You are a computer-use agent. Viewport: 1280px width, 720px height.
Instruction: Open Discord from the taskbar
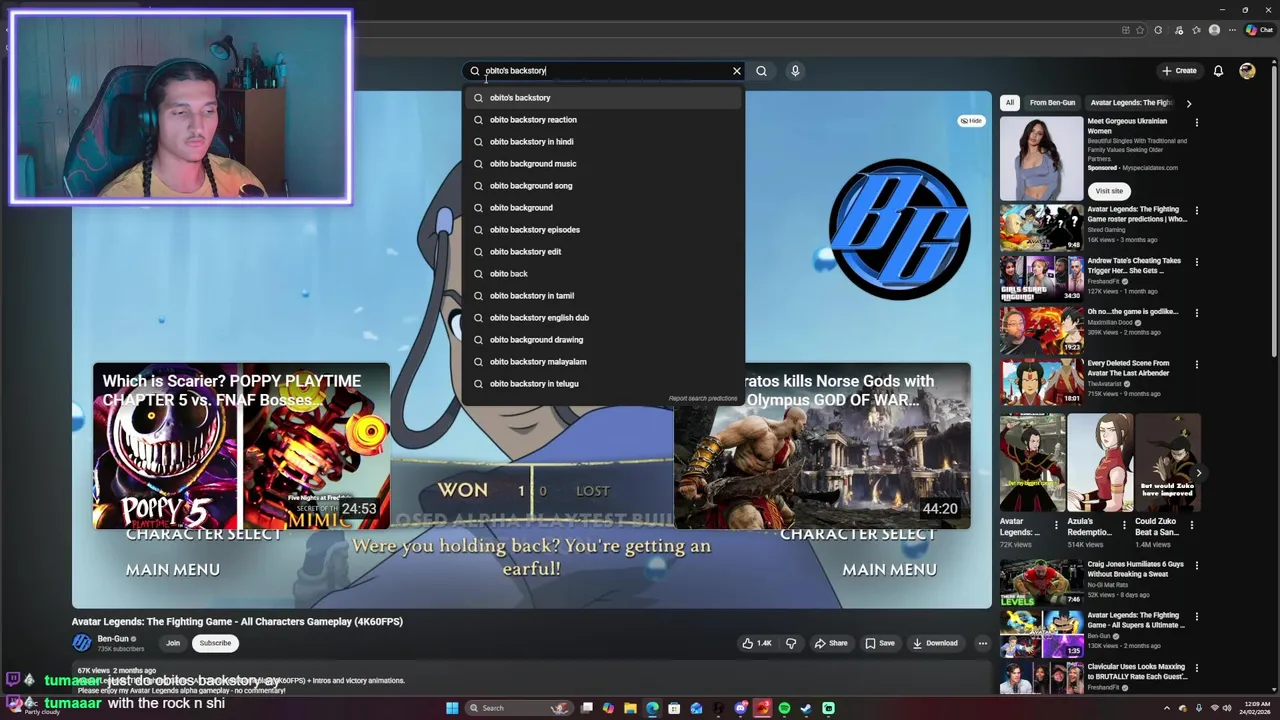tap(741, 708)
